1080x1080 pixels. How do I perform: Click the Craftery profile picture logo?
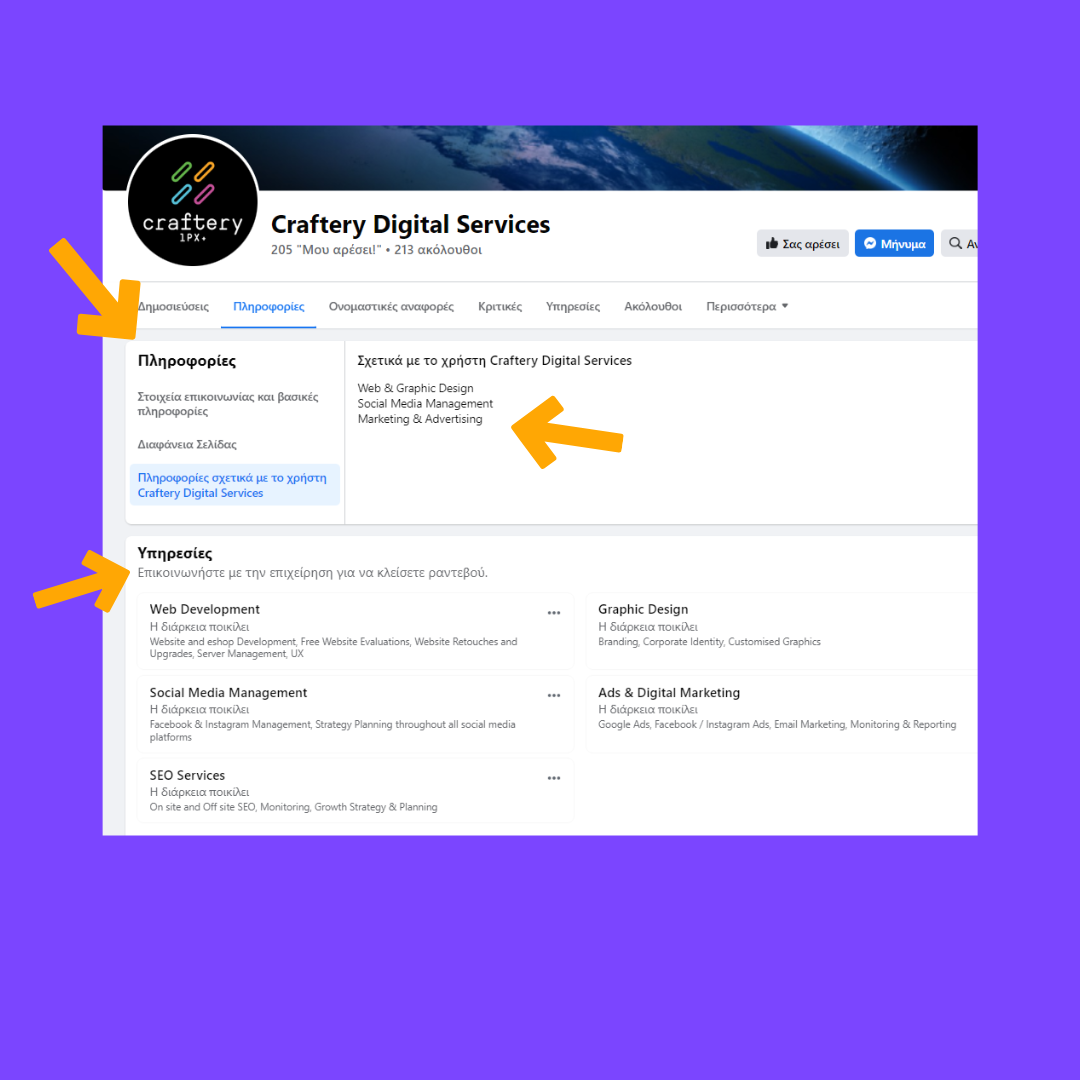[193, 200]
